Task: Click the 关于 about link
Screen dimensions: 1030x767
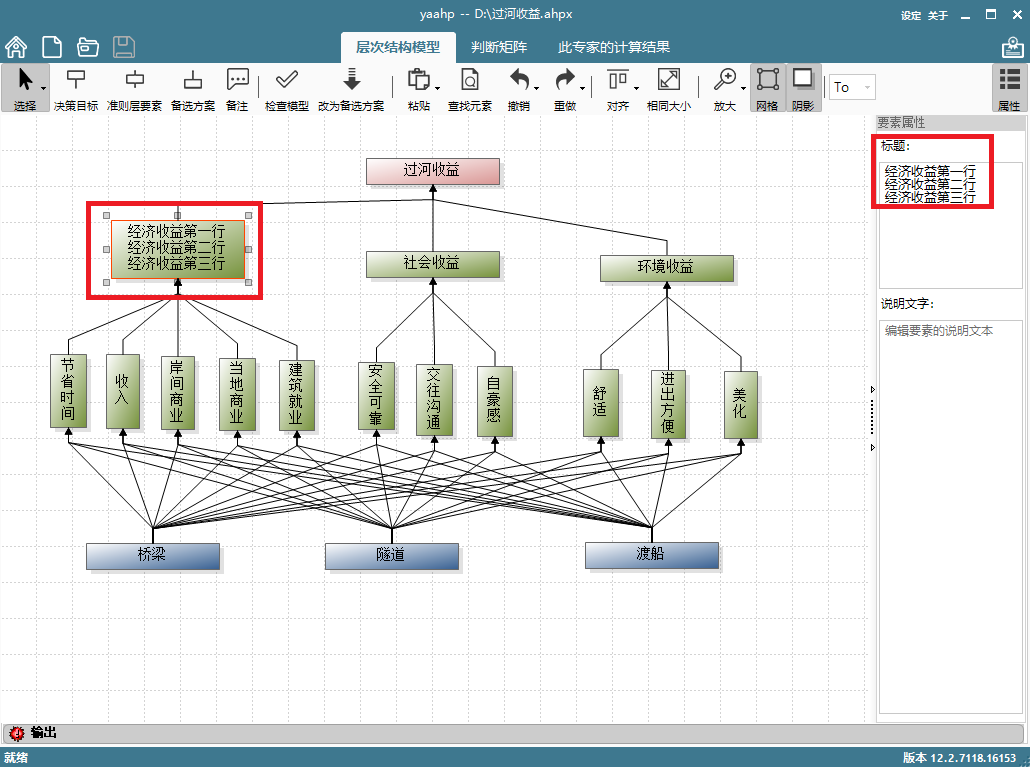Action: 937,15
